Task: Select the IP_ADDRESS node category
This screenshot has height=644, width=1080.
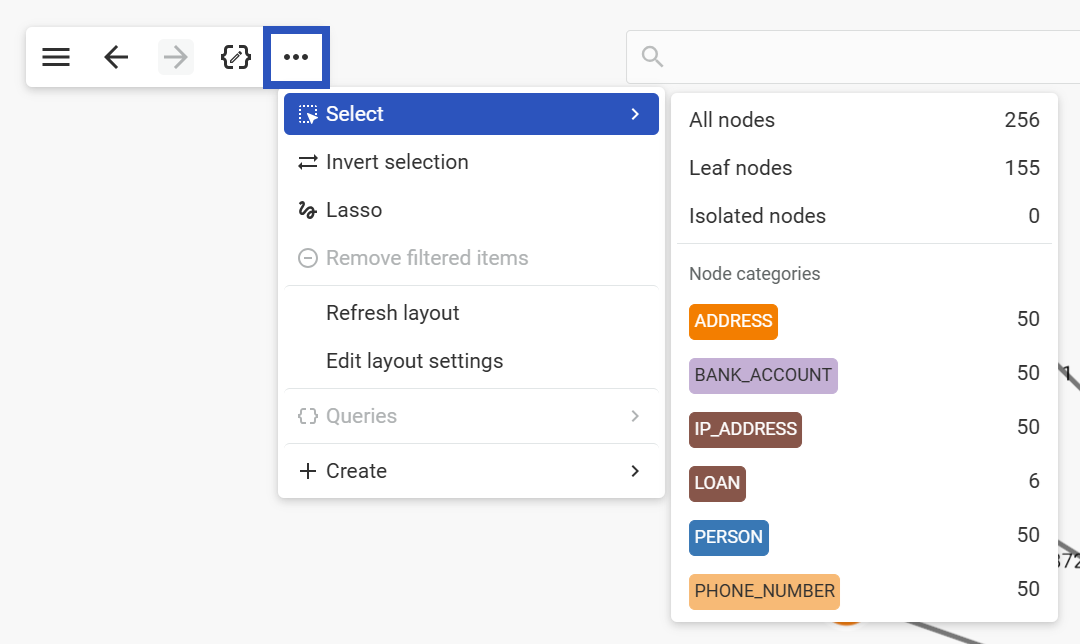Action: pyautogui.click(x=745, y=429)
